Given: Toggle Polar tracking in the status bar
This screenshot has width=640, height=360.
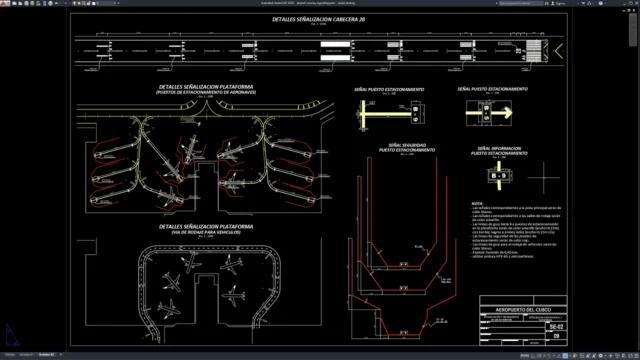Looking at the screenshot, I should pyautogui.click(x=539, y=356).
